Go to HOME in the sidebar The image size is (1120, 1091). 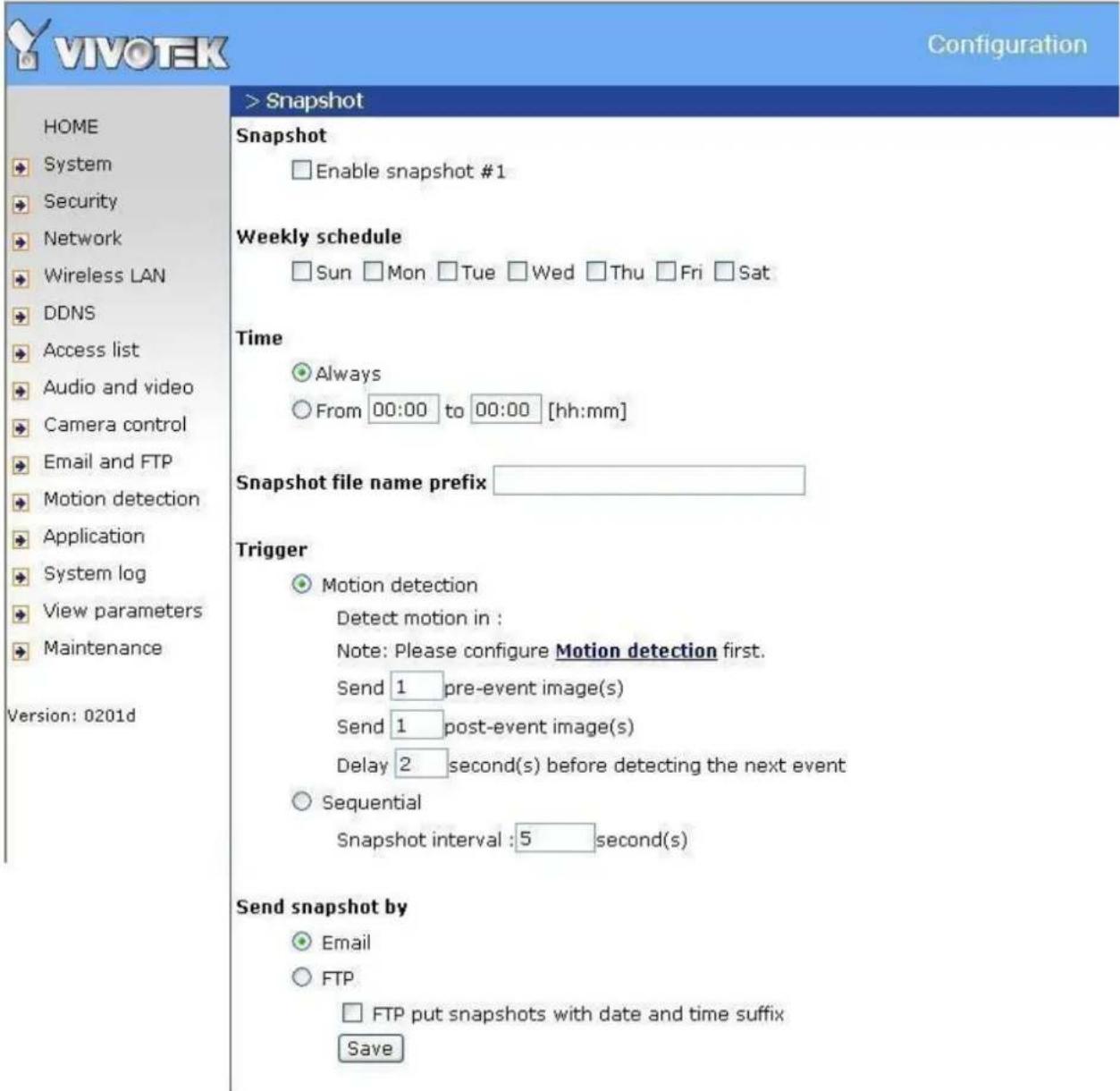(71, 127)
